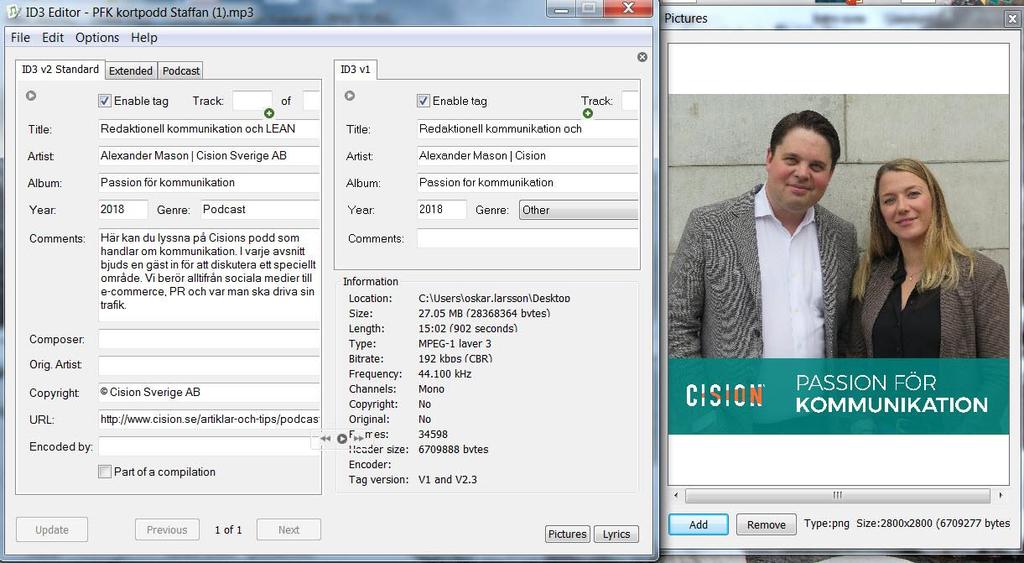Close the Pictures window
The width and height of the screenshot is (1024, 563).
[x=1013, y=19]
